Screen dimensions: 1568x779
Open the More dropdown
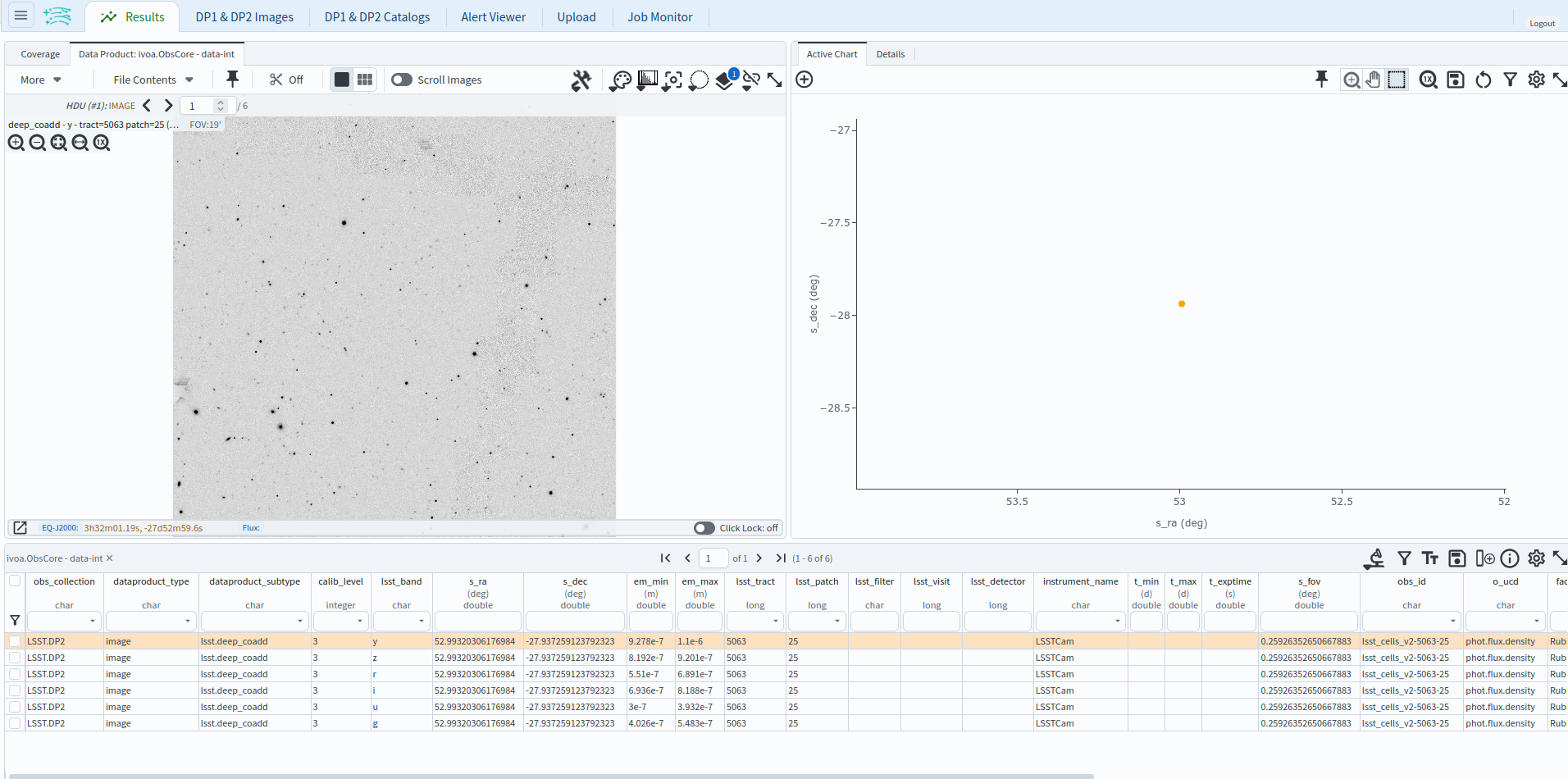[x=41, y=80]
